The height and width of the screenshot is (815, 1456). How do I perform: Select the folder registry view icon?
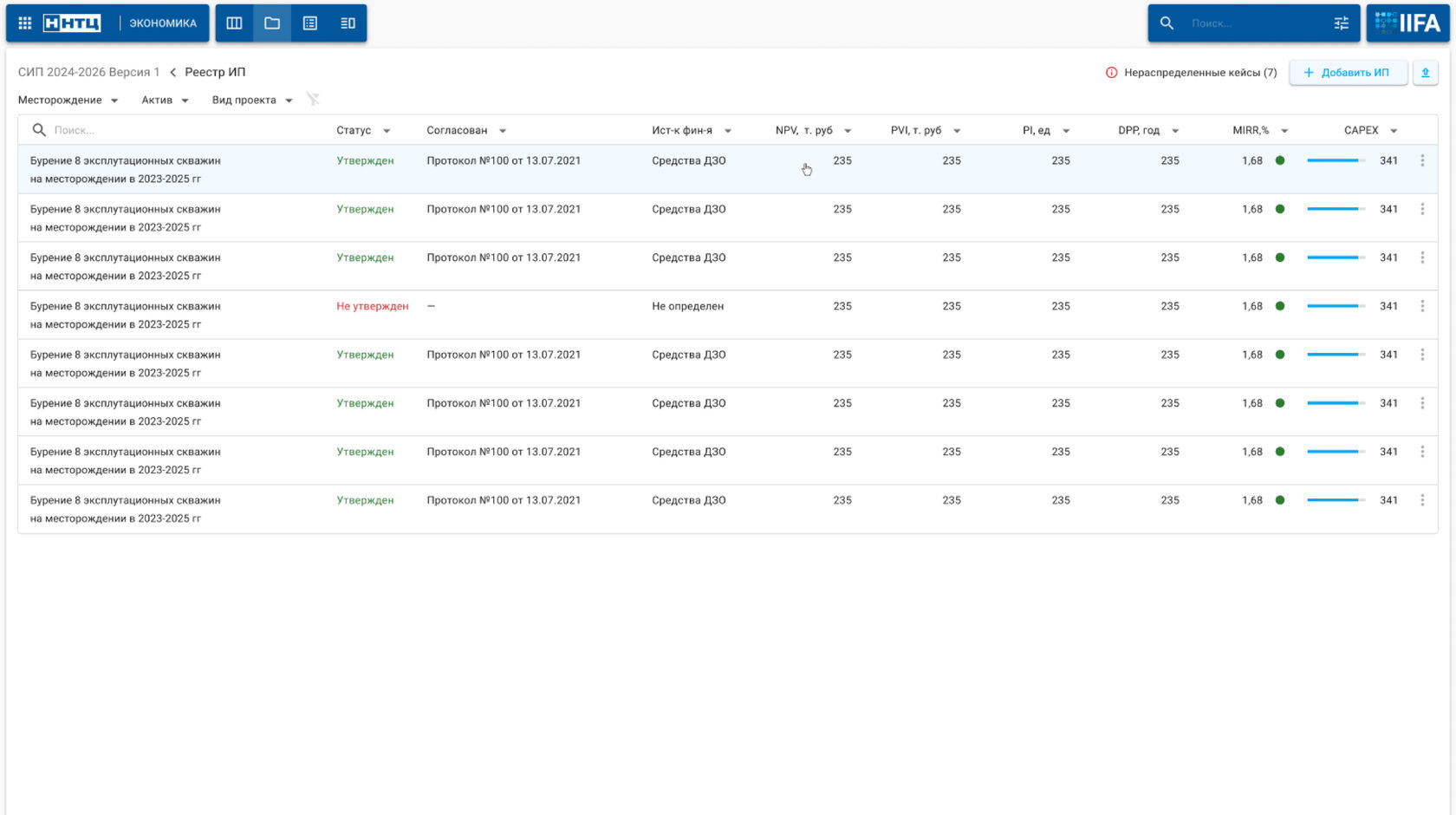(272, 23)
